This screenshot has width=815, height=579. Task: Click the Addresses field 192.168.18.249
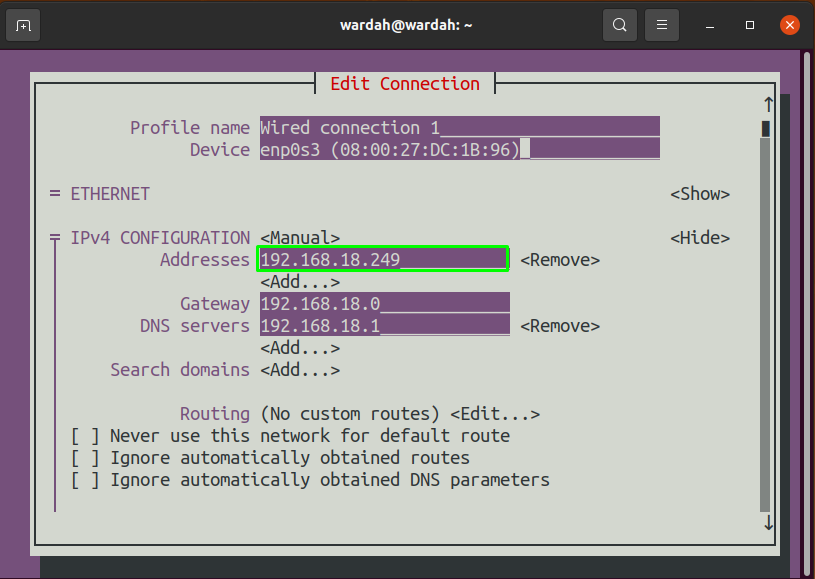point(383,259)
